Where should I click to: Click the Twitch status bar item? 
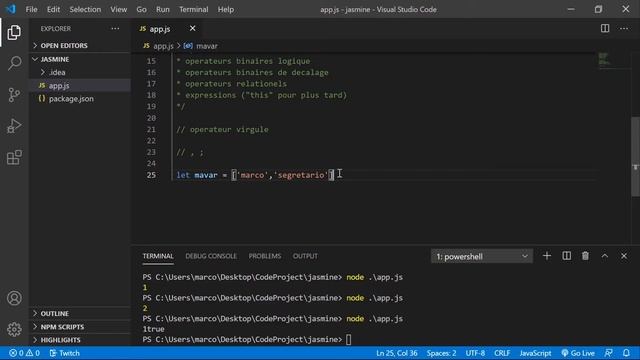[x=64, y=353]
